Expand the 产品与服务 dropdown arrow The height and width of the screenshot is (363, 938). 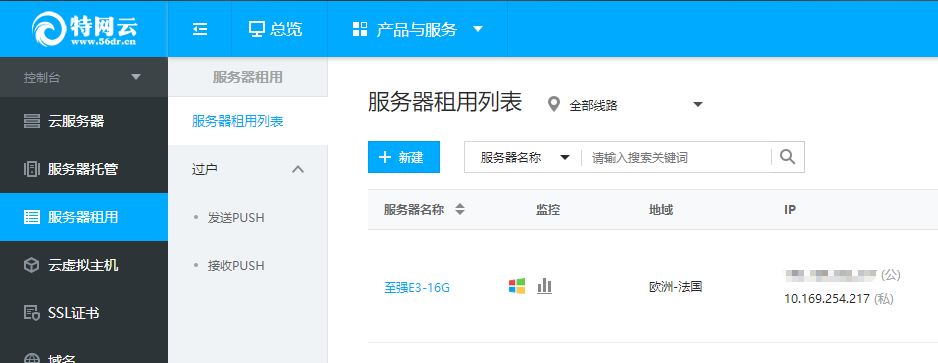coord(477,29)
